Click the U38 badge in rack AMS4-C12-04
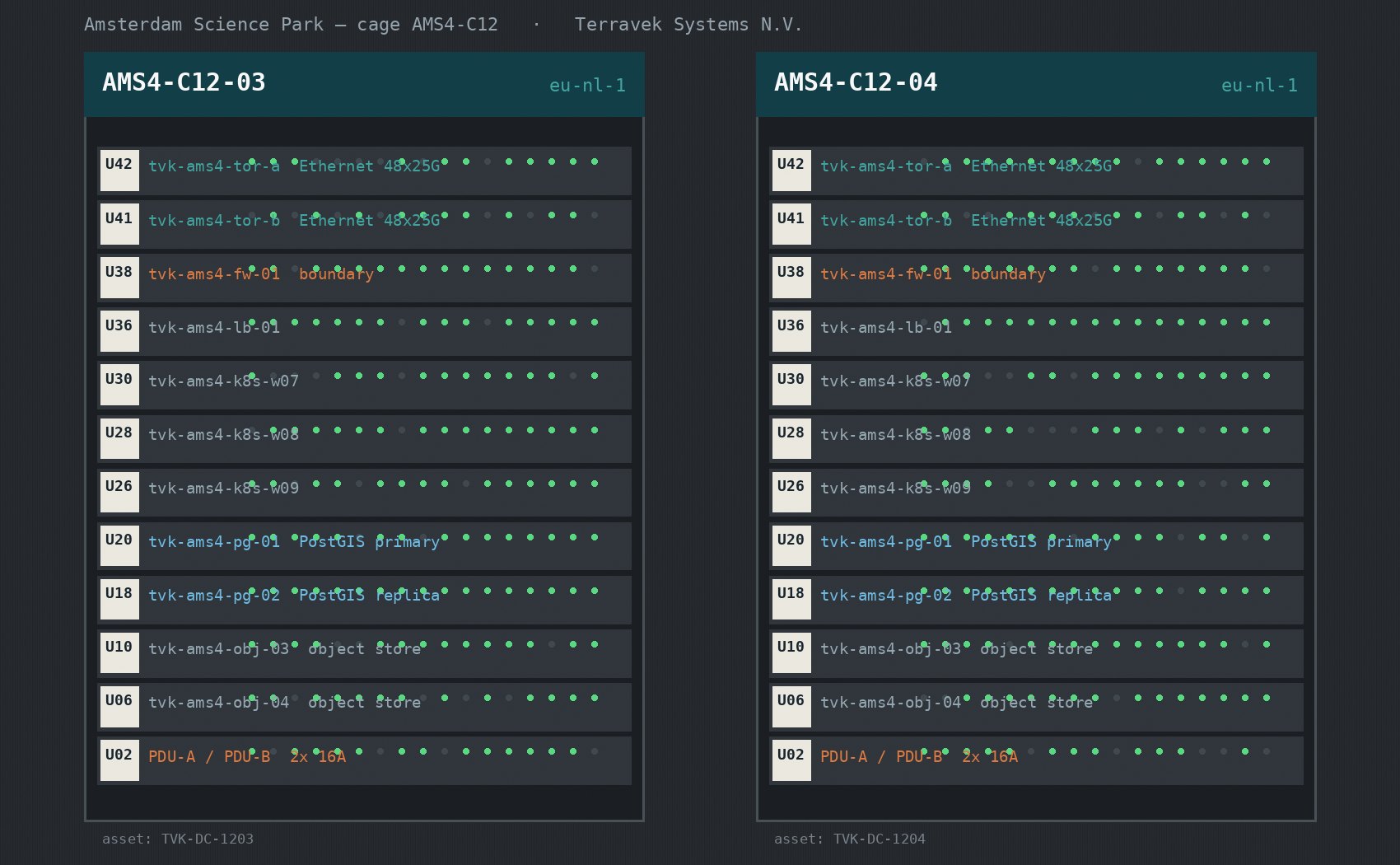This screenshot has width=1400, height=865. click(x=791, y=278)
